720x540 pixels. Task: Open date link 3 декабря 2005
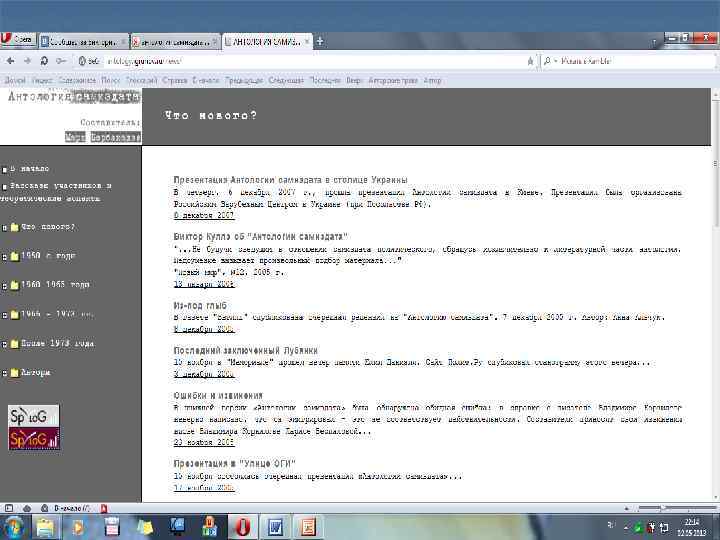(204, 374)
